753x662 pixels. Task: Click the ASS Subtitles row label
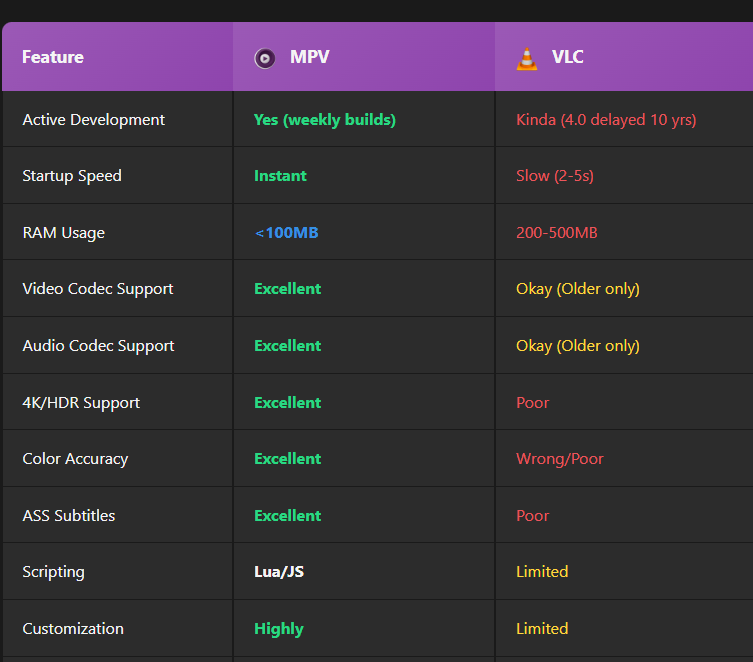pyautogui.click(x=69, y=516)
